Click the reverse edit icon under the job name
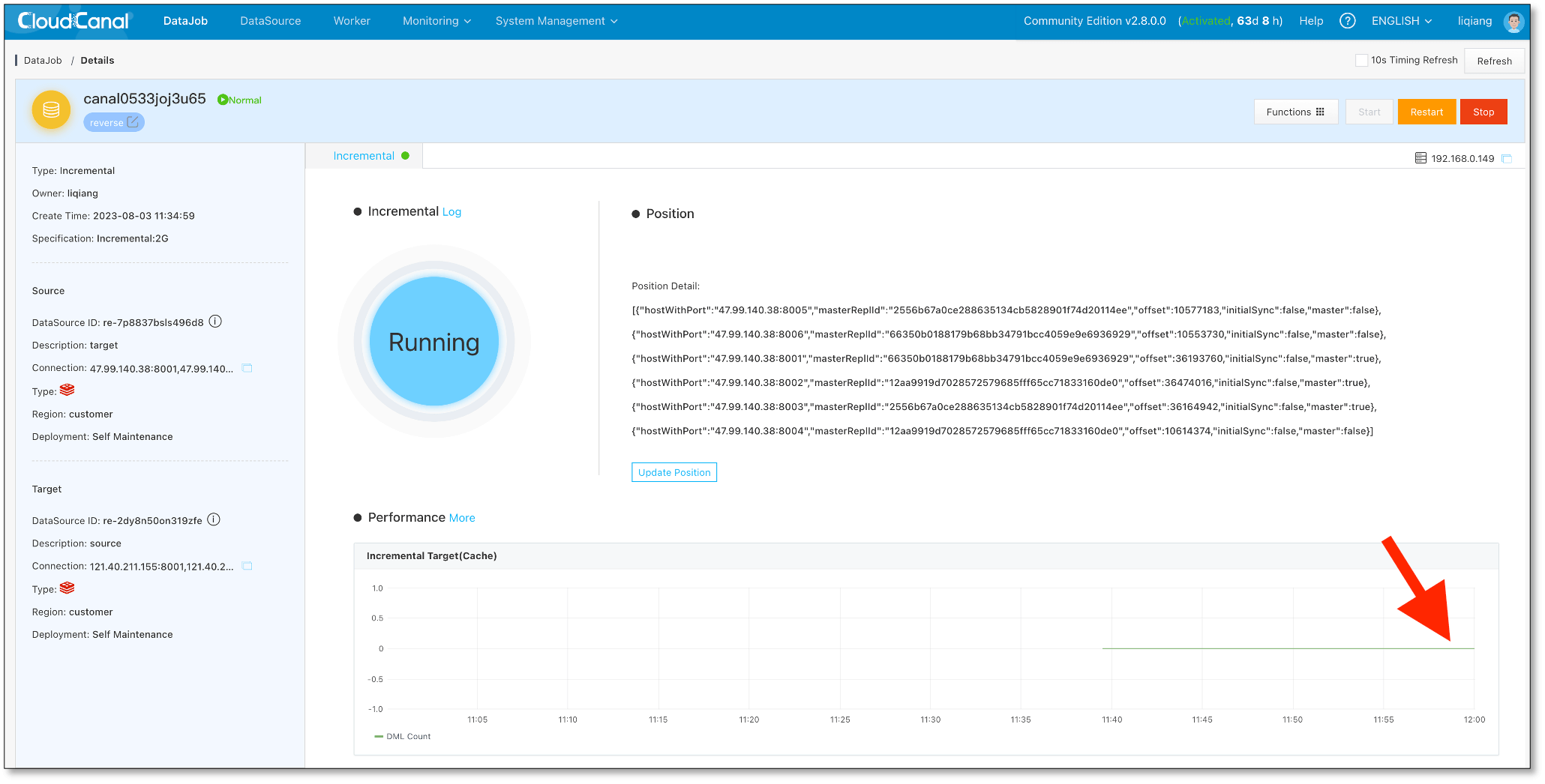Image resolution: width=1545 pixels, height=784 pixels. (x=132, y=121)
